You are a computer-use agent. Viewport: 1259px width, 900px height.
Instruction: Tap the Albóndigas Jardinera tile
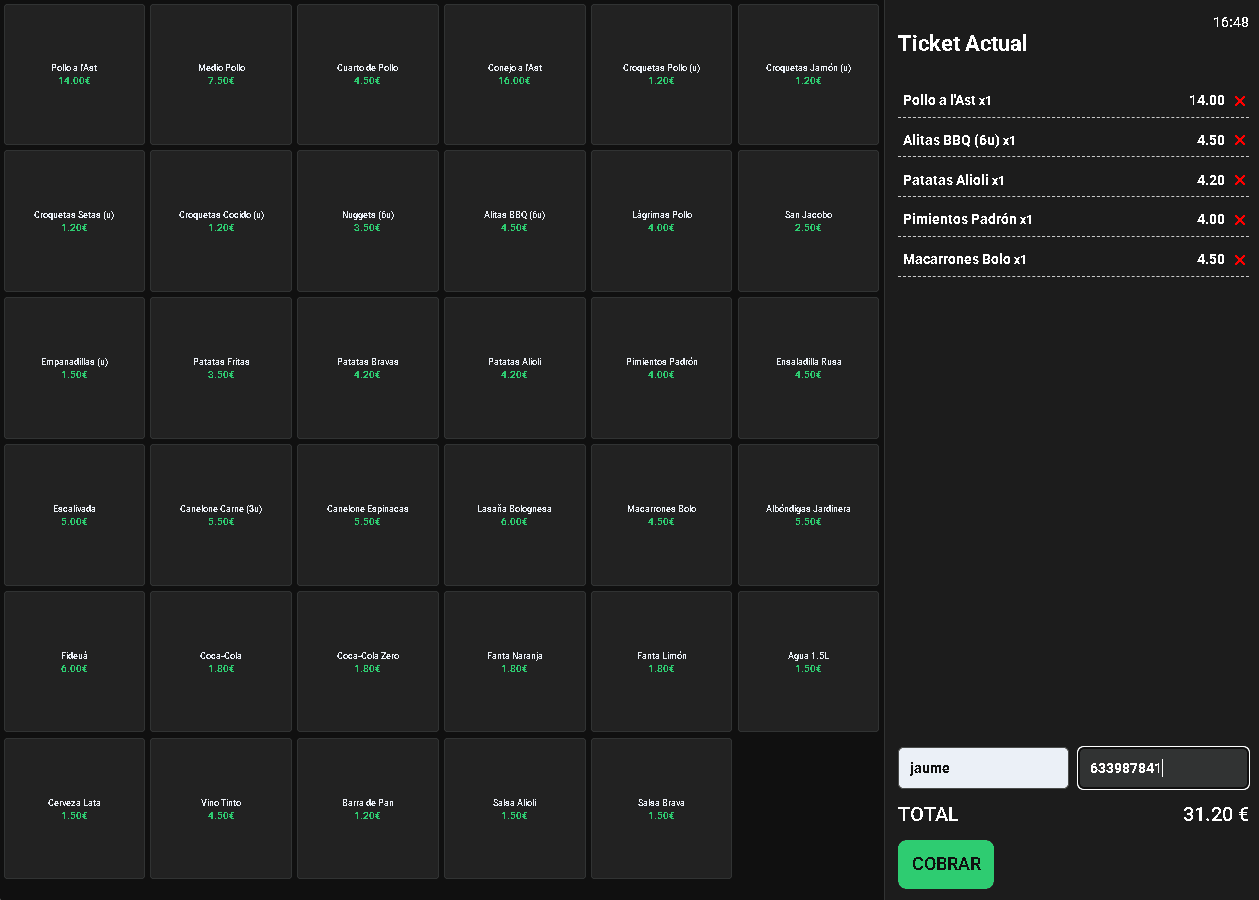[x=808, y=515]
